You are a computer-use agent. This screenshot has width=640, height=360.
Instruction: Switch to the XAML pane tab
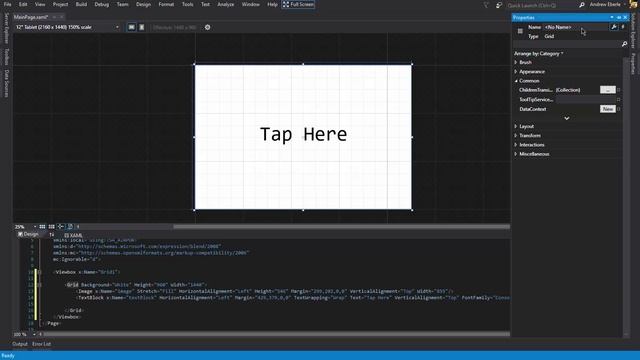click(73, 236)
